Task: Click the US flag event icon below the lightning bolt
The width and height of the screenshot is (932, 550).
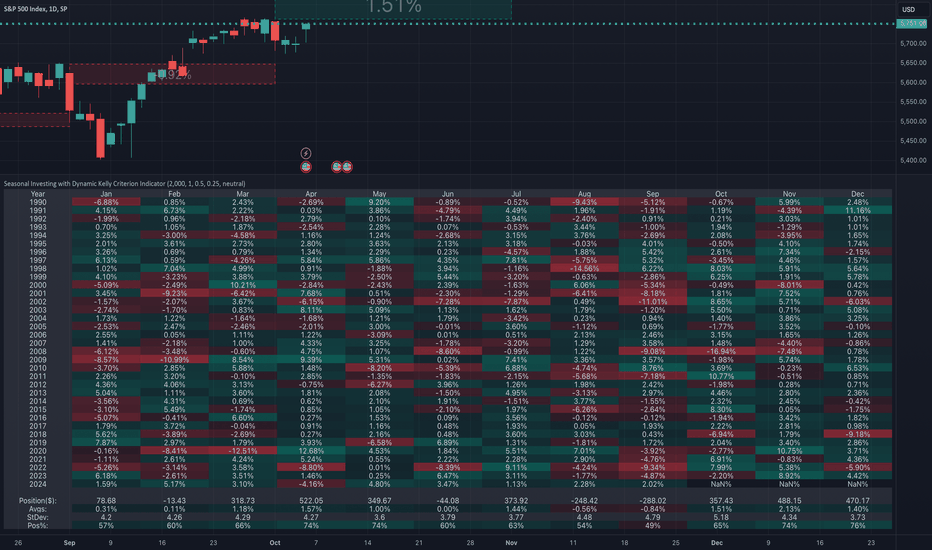Action: (306, 167)
